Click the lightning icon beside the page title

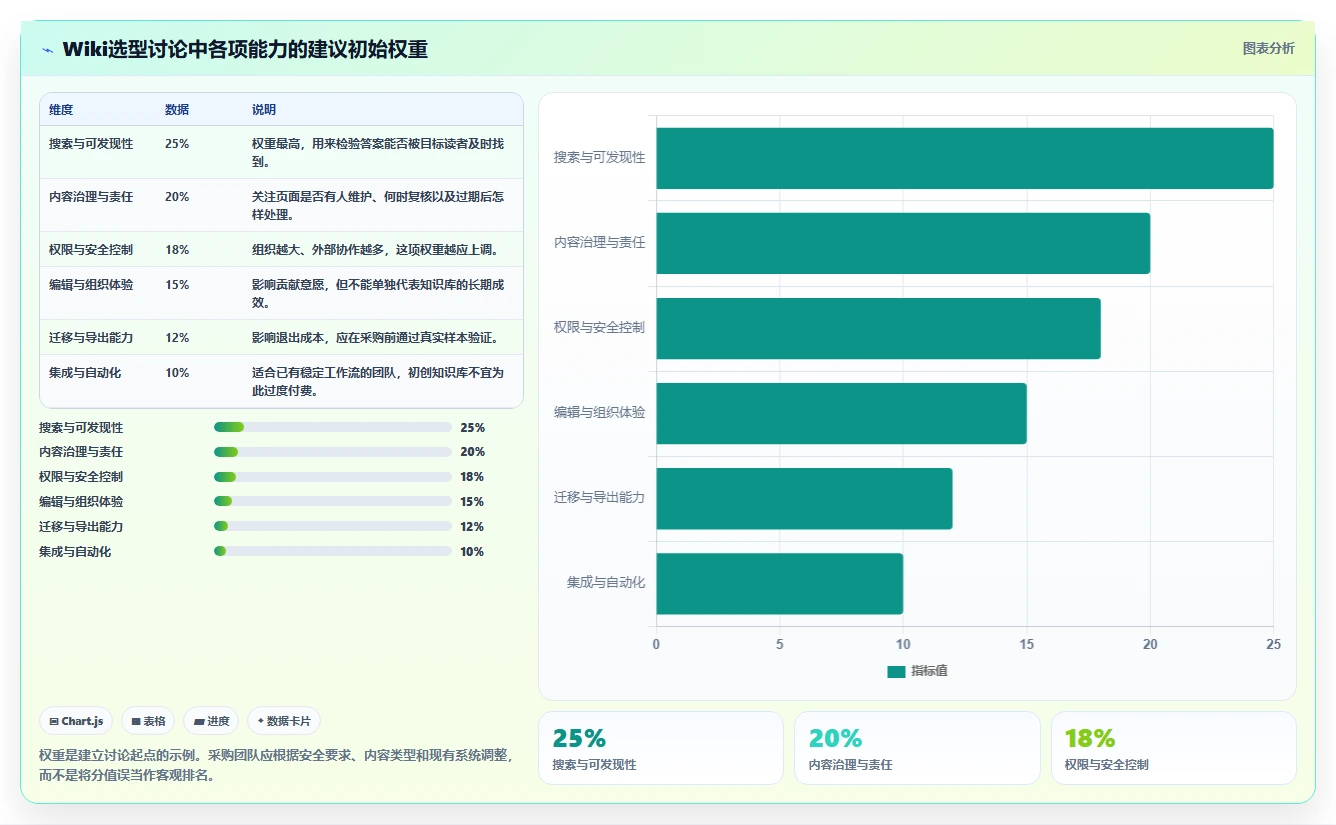47,50
